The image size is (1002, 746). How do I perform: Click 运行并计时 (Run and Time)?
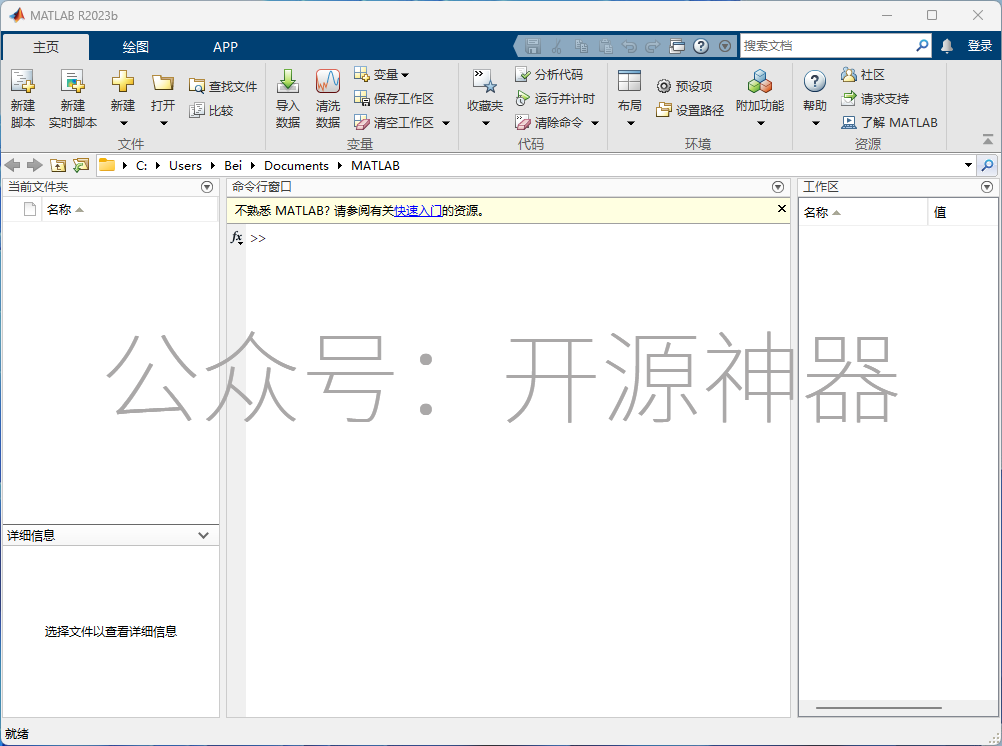tap(555, 98)
